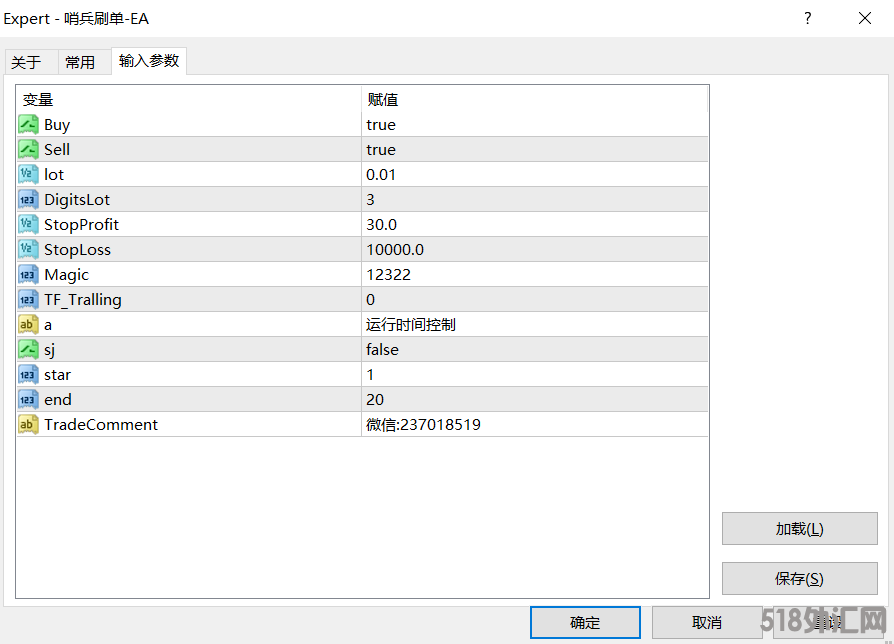The width and height of the screenshot is (894, 644).
Task: Click the boolean icon beside sj
Action: (28, 350)
